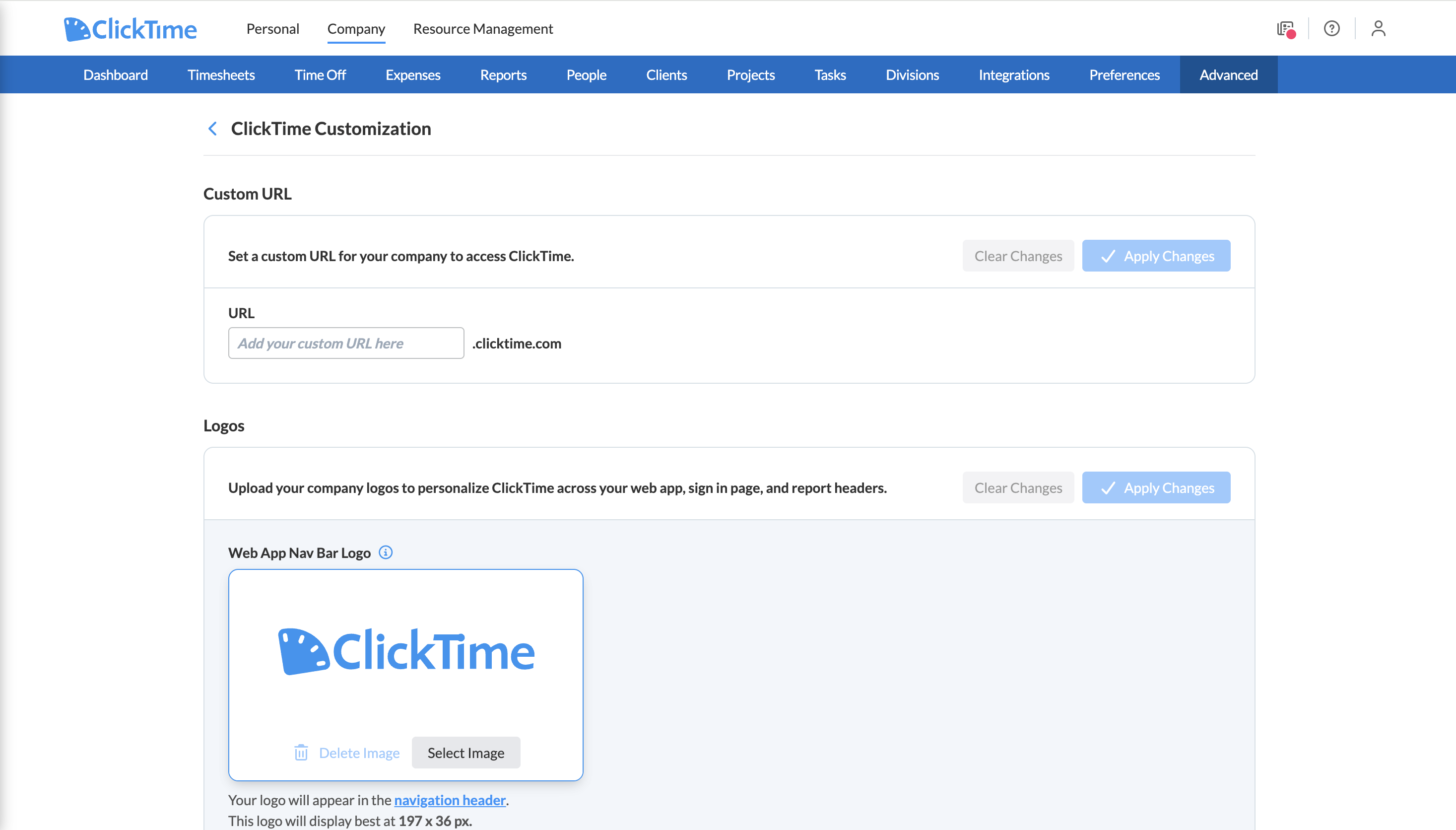Follow the navigation header link
1456x830 pixels.
[x=450, y=800]
